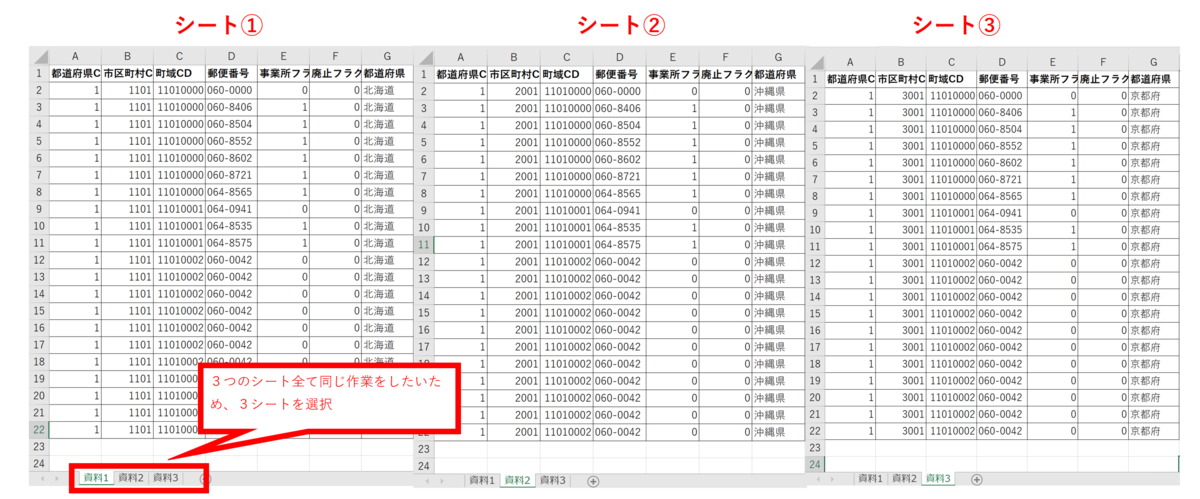
Task: Click 郵便番号 header cell in the 京都府 sheet
Action: coord(1002,78)
